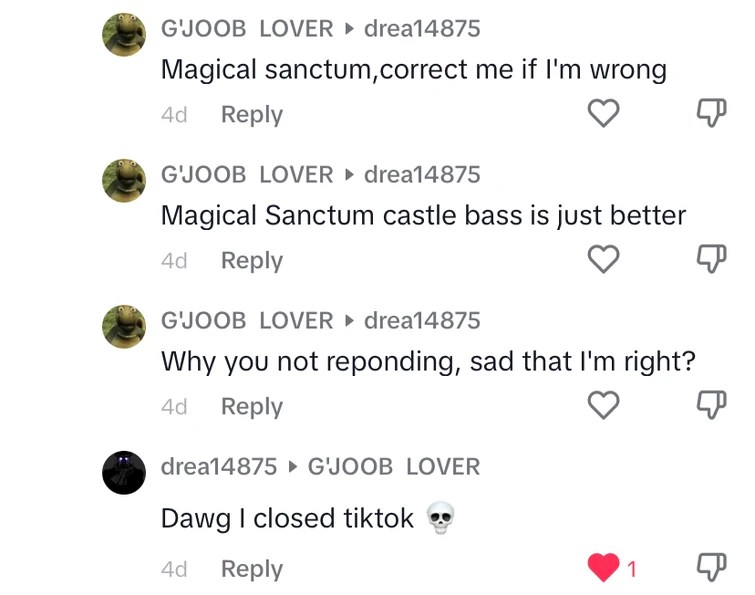Dislike the 'correct me if I'm wrong' comment

click(712, 113)
